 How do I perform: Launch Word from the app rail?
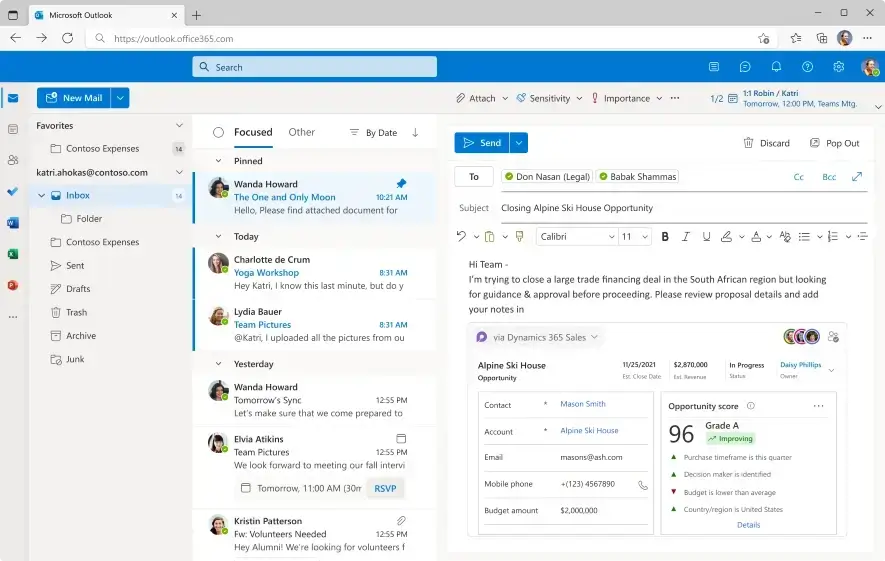13,223
